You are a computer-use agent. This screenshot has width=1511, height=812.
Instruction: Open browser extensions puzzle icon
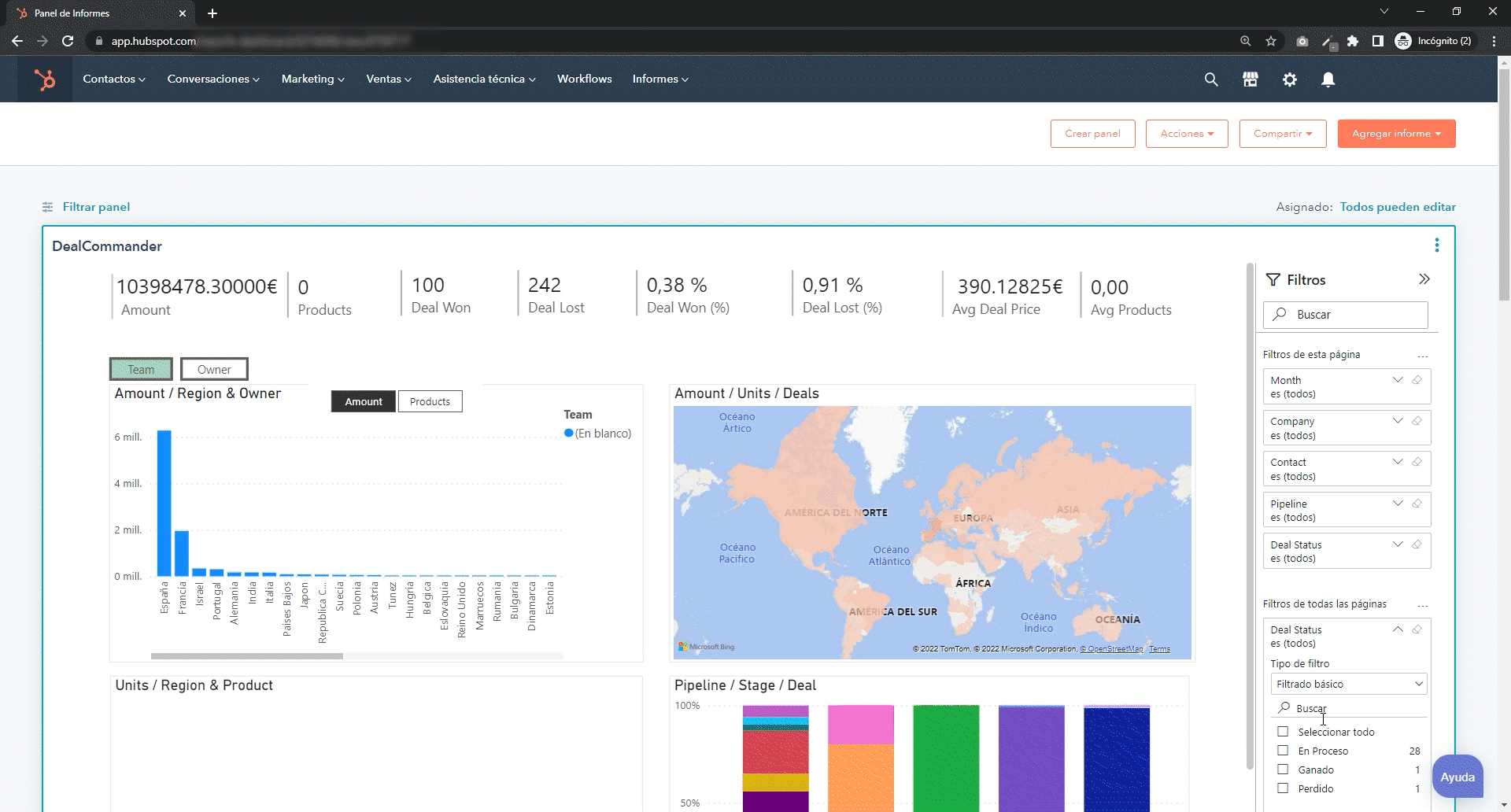click(1353, 41)
